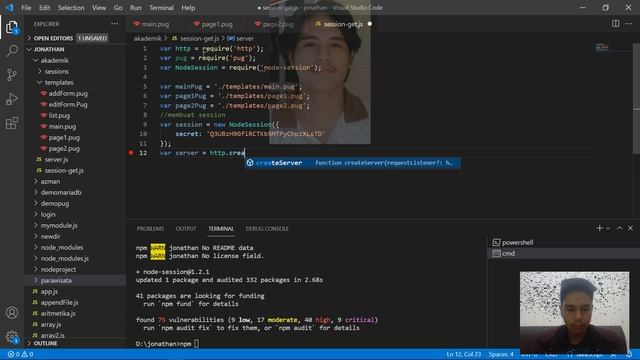Viewport: 640px width, 360px height.
Task: Click the Explorer more actions ellipsis
Action: click(115, 24)
